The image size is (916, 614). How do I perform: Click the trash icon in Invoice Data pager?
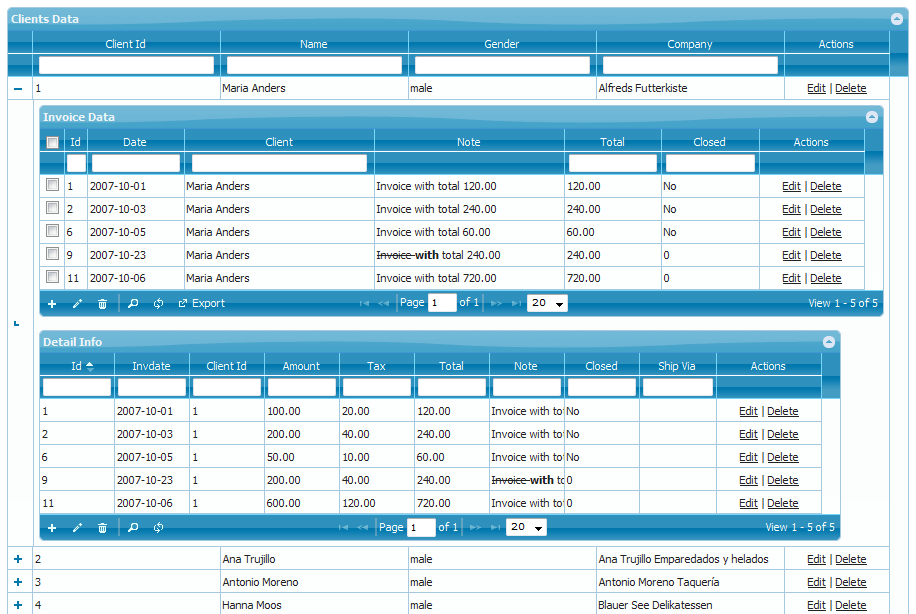(102, 303)
